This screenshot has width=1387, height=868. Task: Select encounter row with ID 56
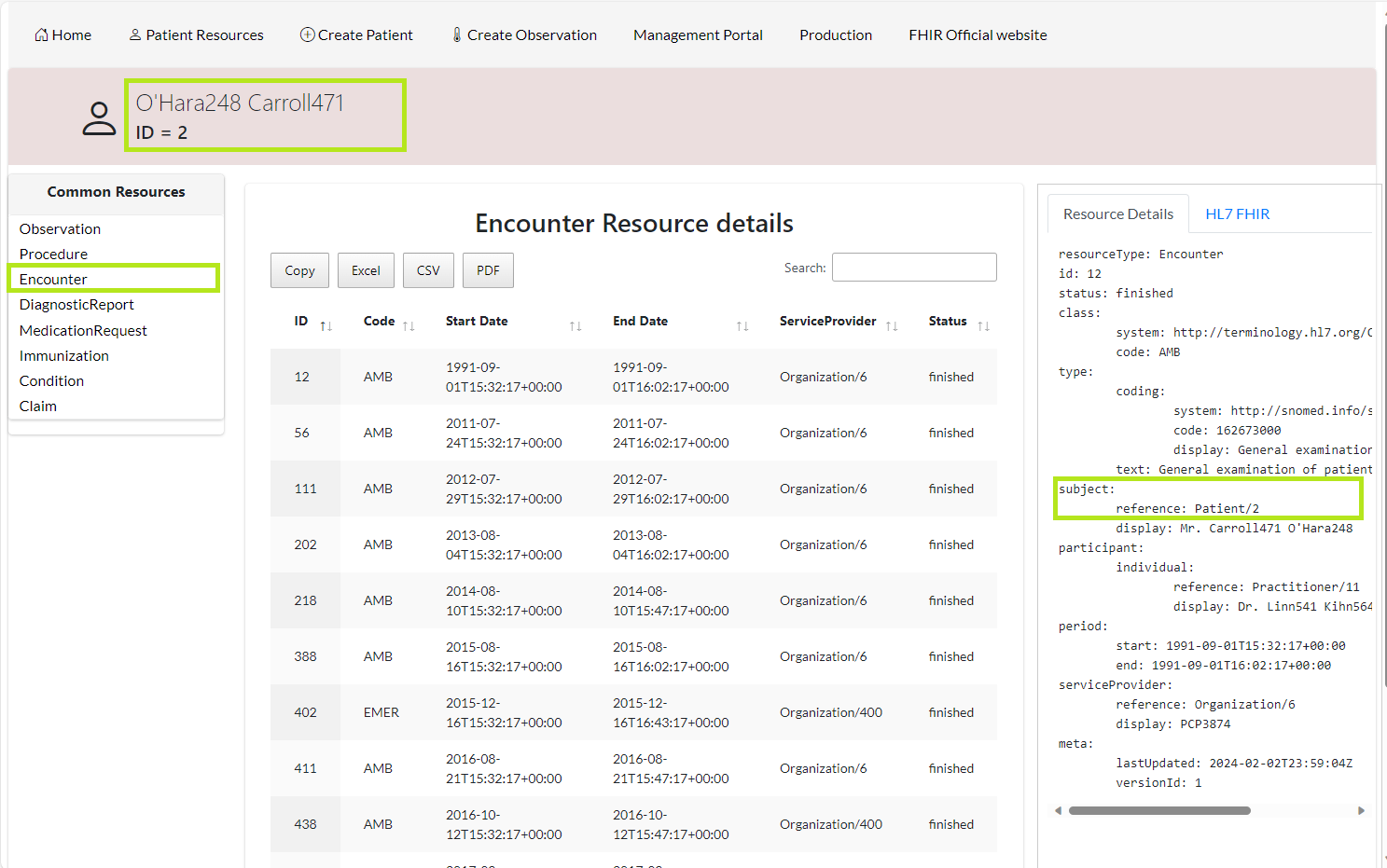click(x=633, y=433)
